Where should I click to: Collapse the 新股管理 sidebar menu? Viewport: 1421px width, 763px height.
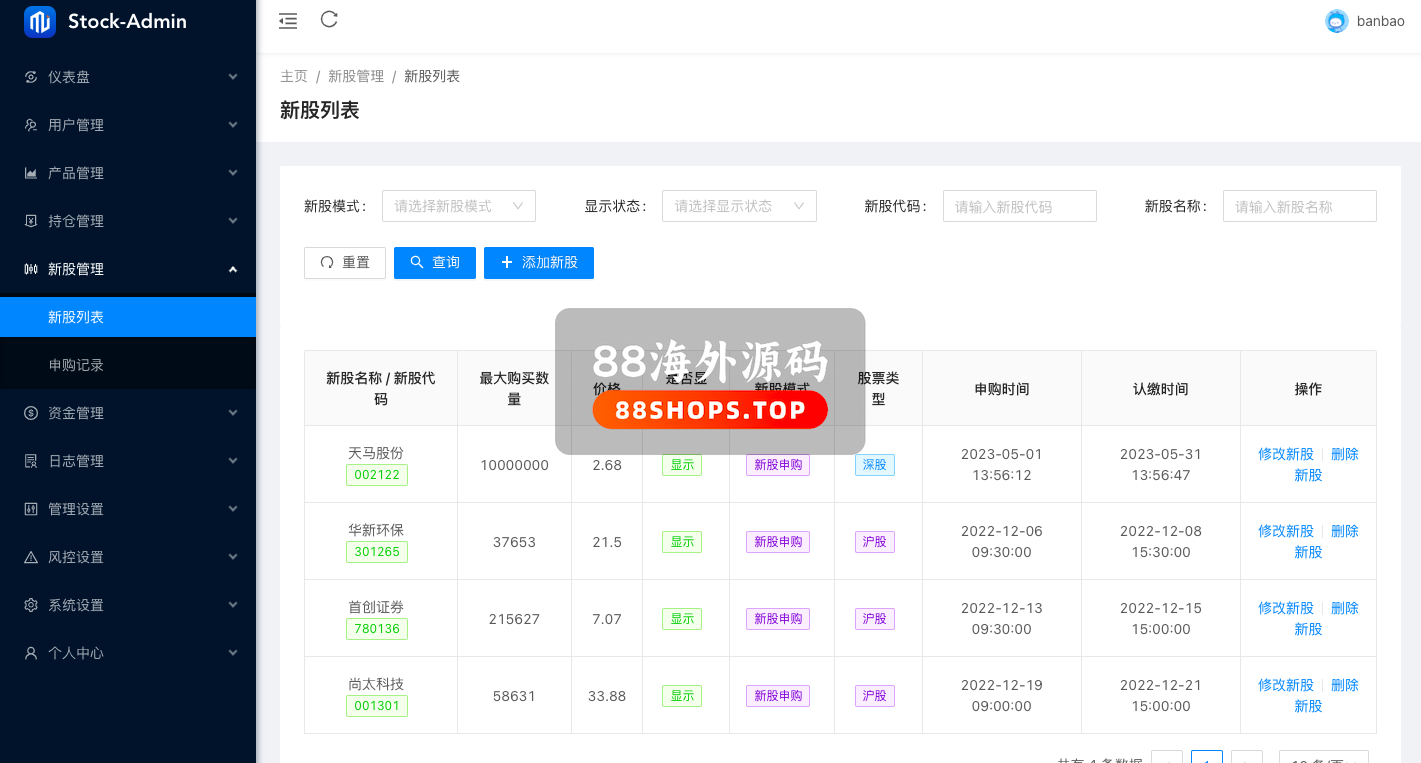128,269
